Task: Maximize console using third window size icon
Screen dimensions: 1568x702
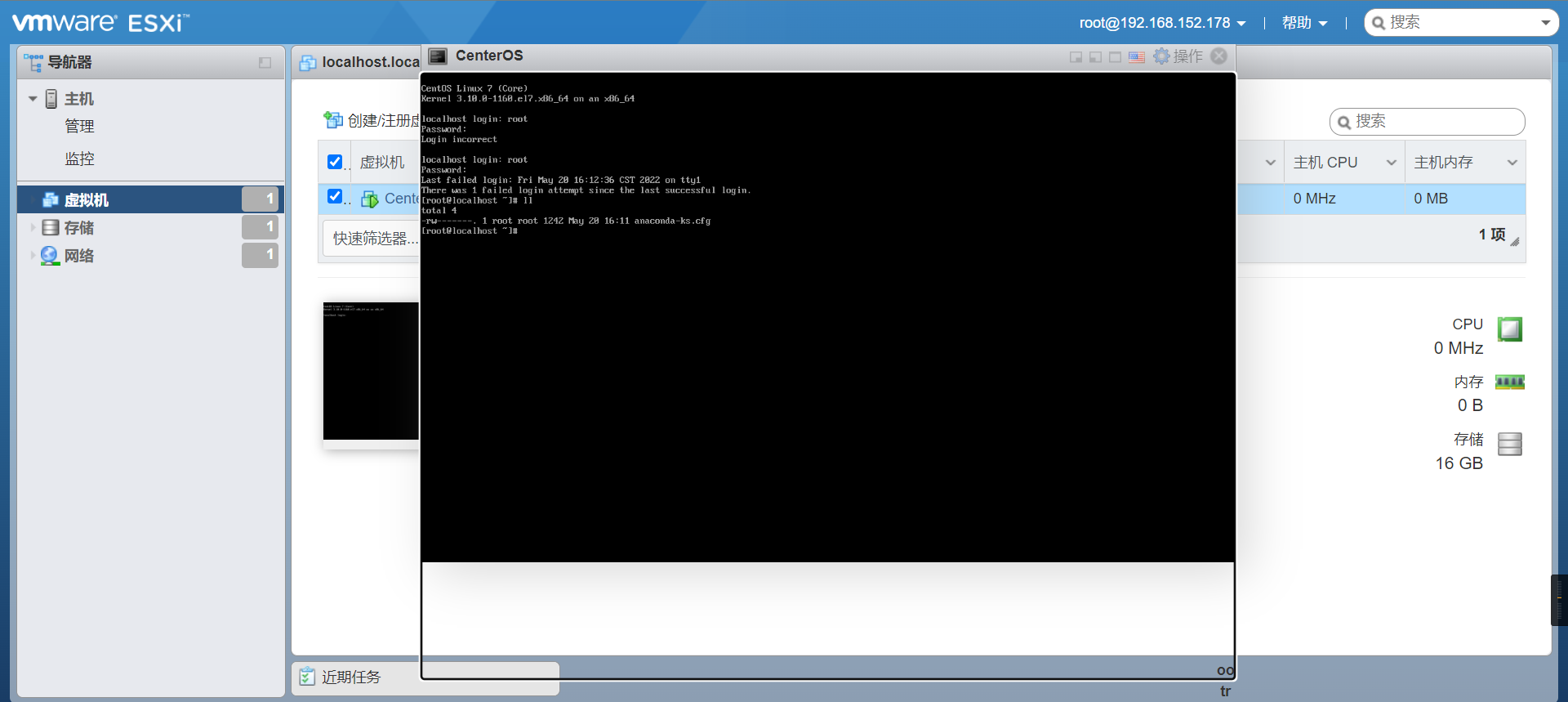Action: (x=1115, y=57)
